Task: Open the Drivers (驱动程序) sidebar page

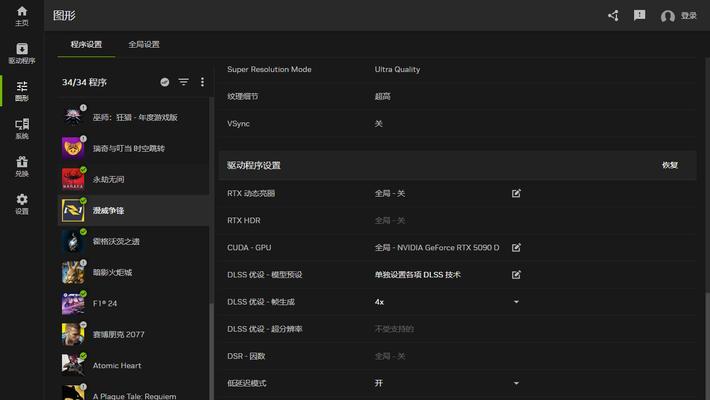Action: click(x=22, y=53)
